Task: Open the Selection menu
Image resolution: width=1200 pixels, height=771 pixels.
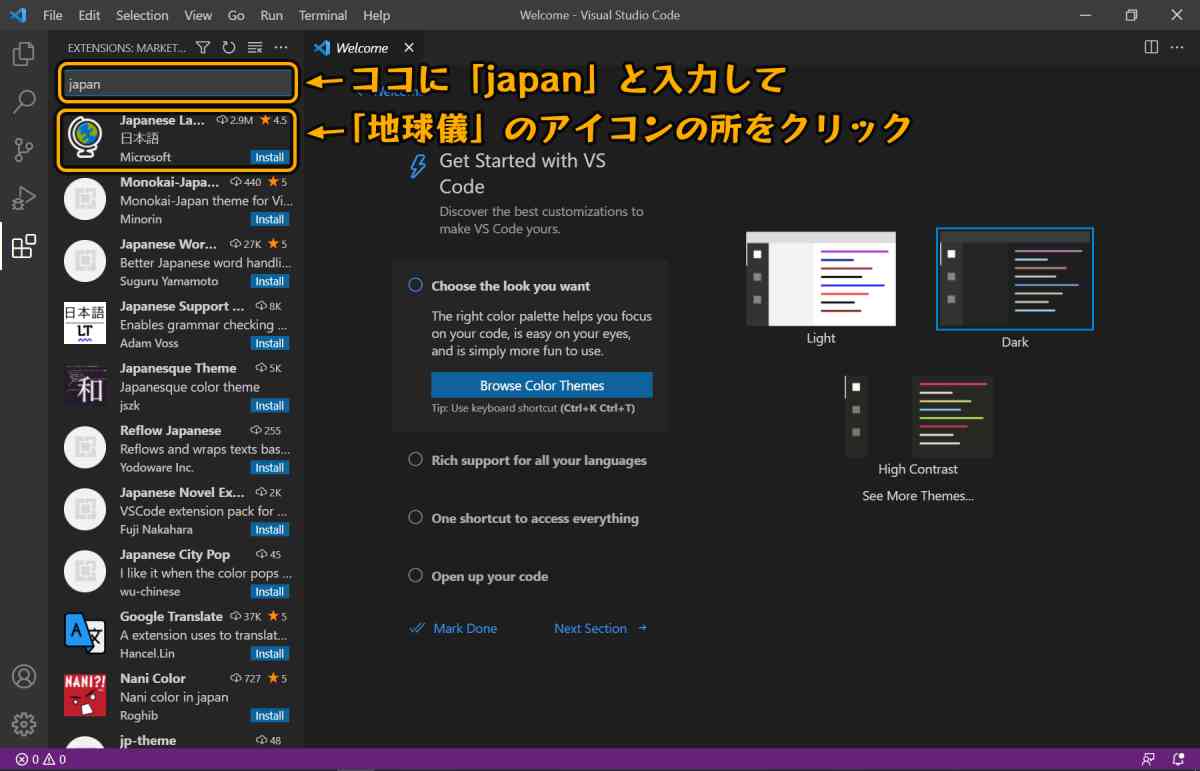Action: click(x=142, y=15)
